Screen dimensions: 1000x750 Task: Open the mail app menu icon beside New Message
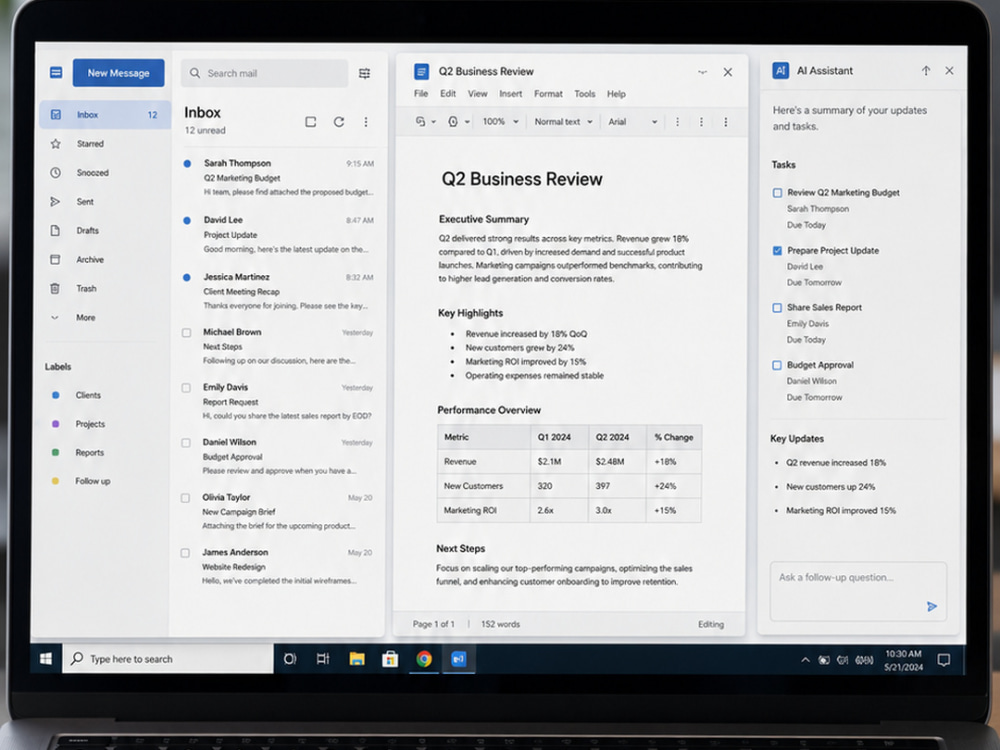coord(56,73)
